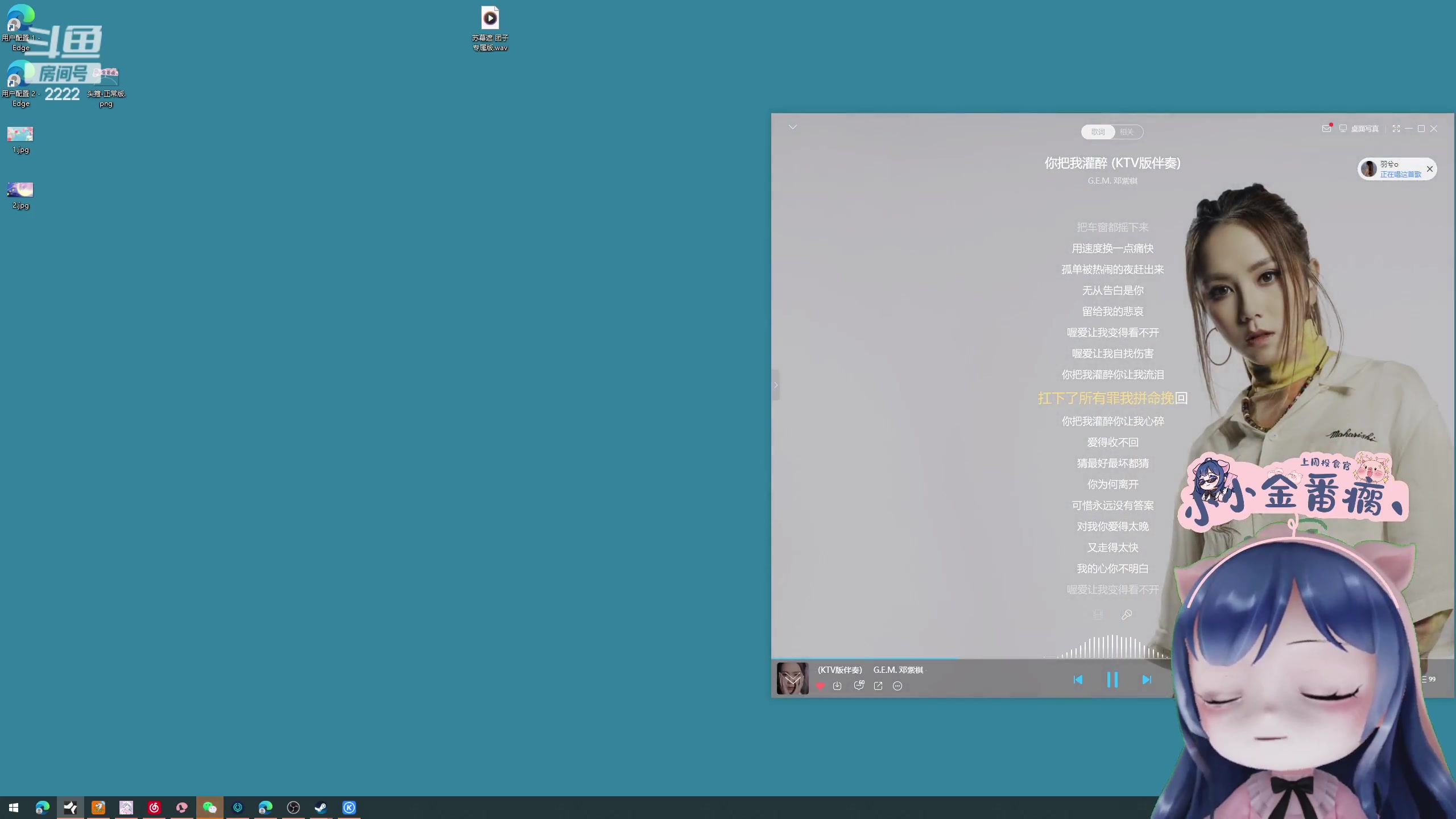Open the messages envelope icon
The height and width of the screenshot is (819, 1456).
click(x=1326, y=129)
